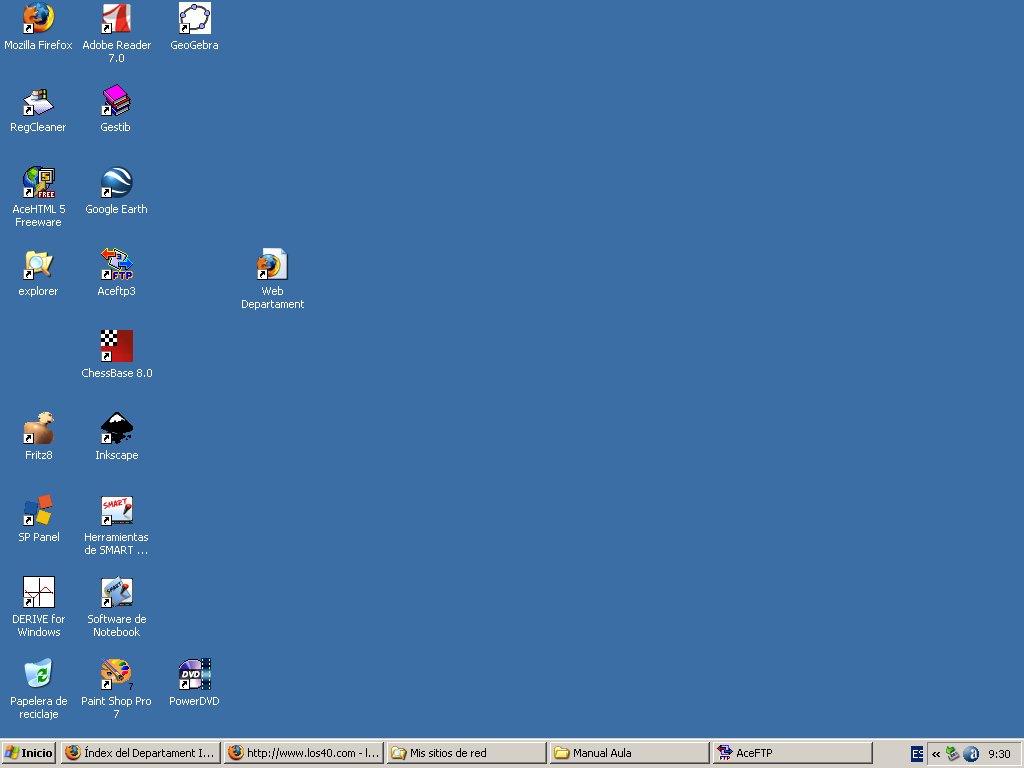Click the ChessBase 8.0 icon
1024x768 pixels.
tap(116, 347)
